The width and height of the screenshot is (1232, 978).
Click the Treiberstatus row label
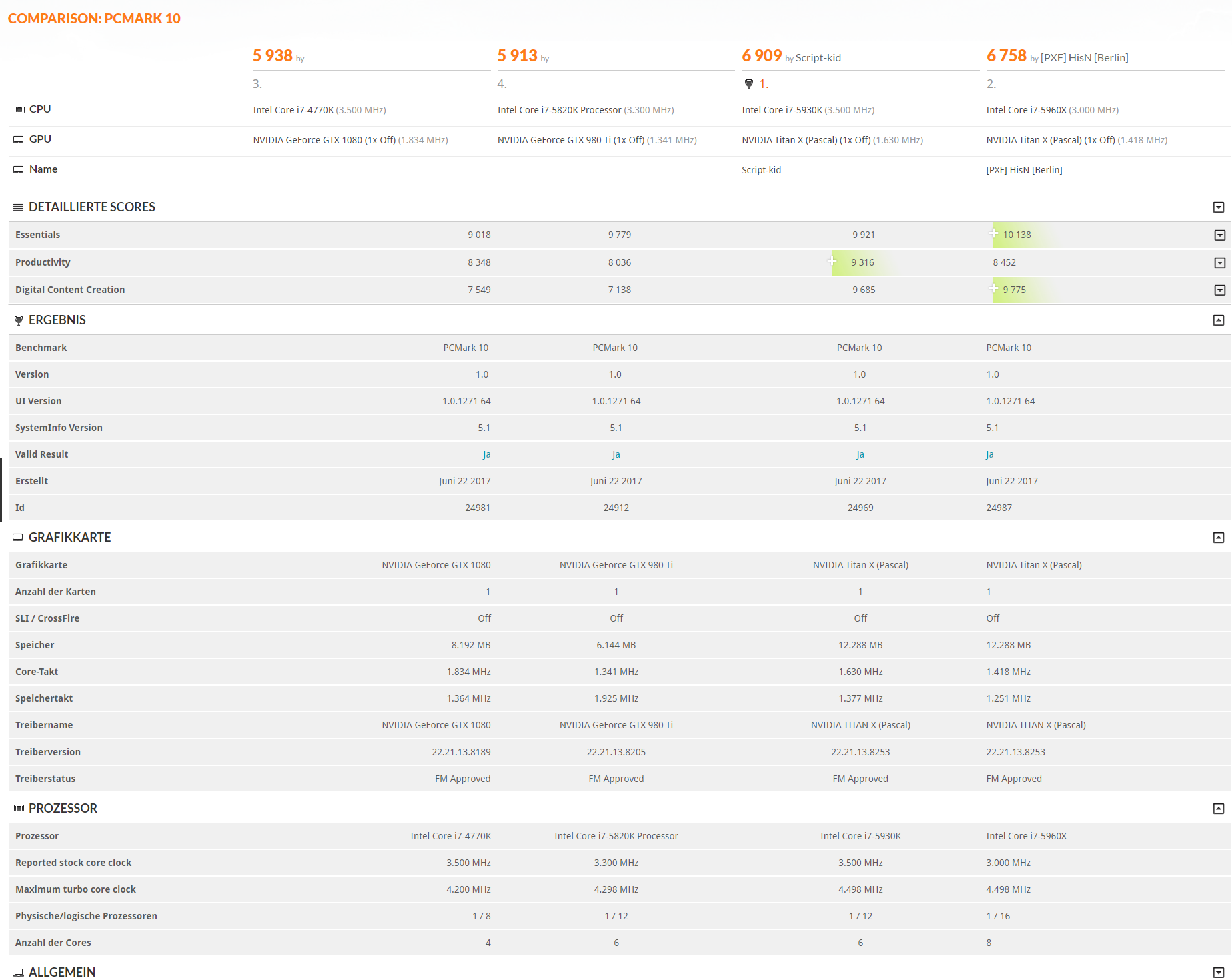45,779
